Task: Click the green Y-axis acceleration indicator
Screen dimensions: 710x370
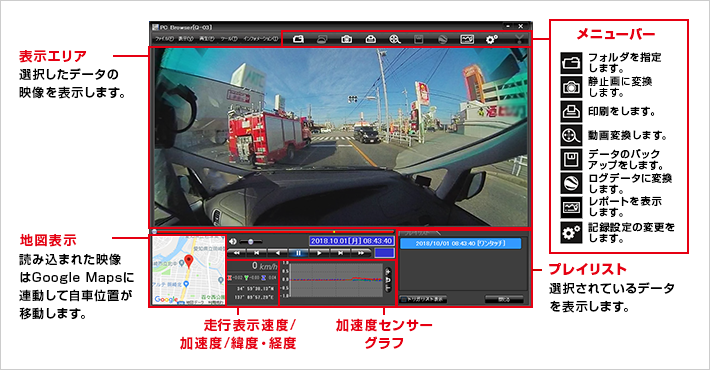Action: click(x=247, y=278)
